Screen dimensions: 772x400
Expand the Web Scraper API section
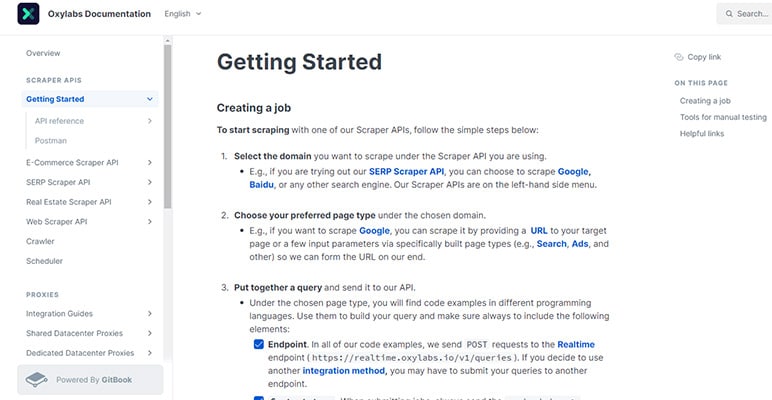coord(149,221)
